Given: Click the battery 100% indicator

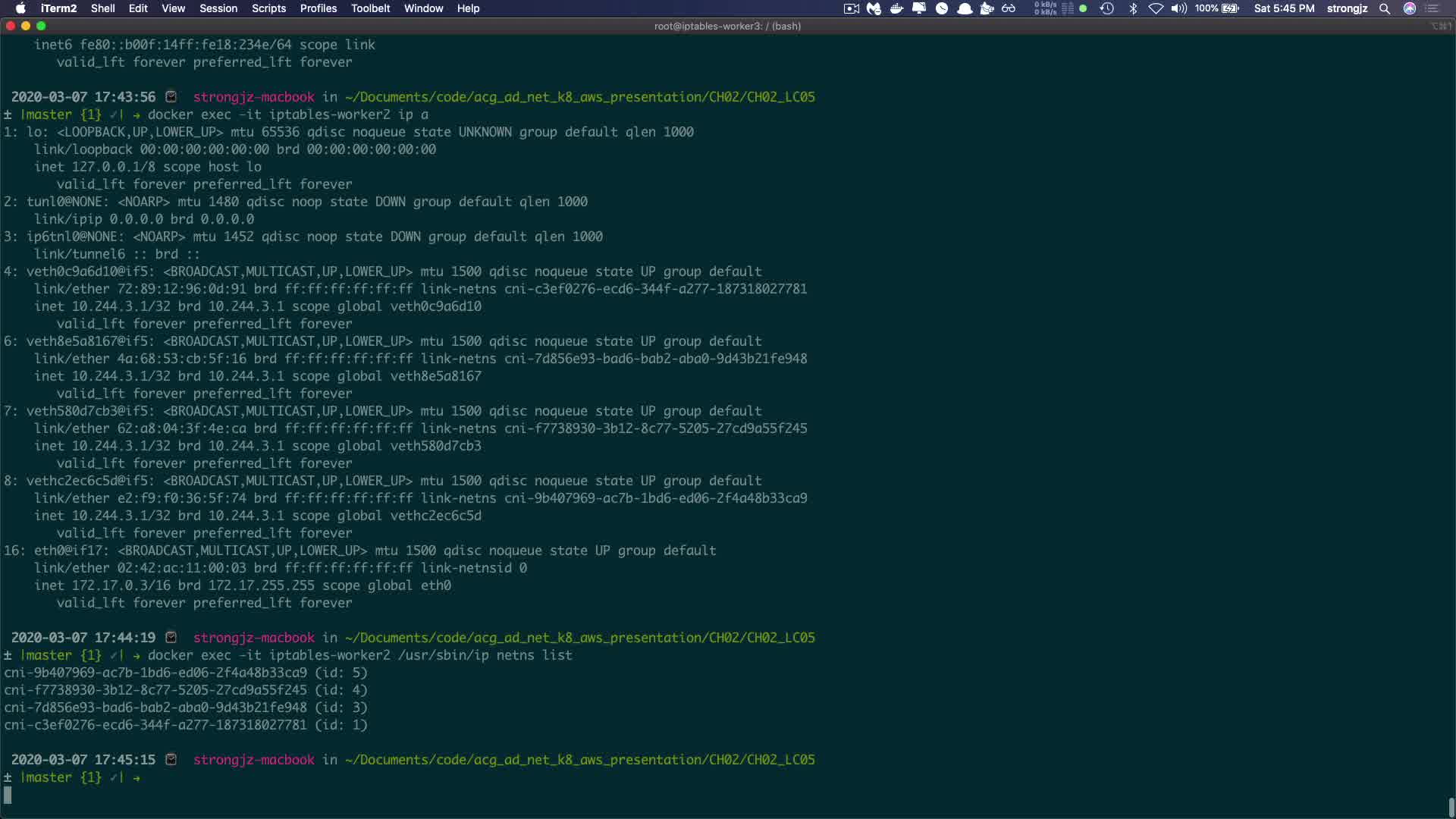Looking at the screenshot, I should [x=1217, y=8].
